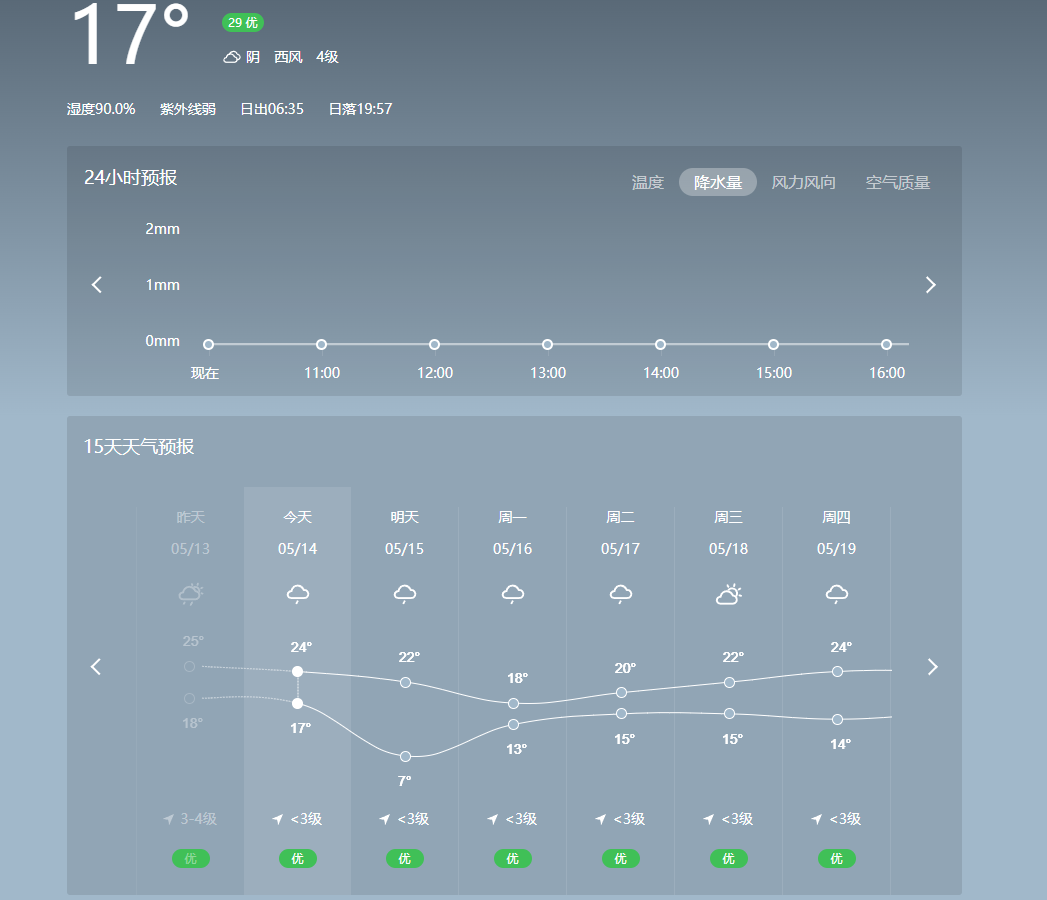
Task: Show later days in 15天天气预报
Action: [933, 666]
